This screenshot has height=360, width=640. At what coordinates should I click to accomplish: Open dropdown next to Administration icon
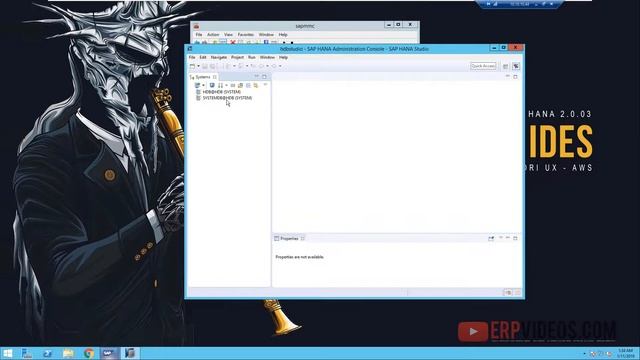point(226,85)
